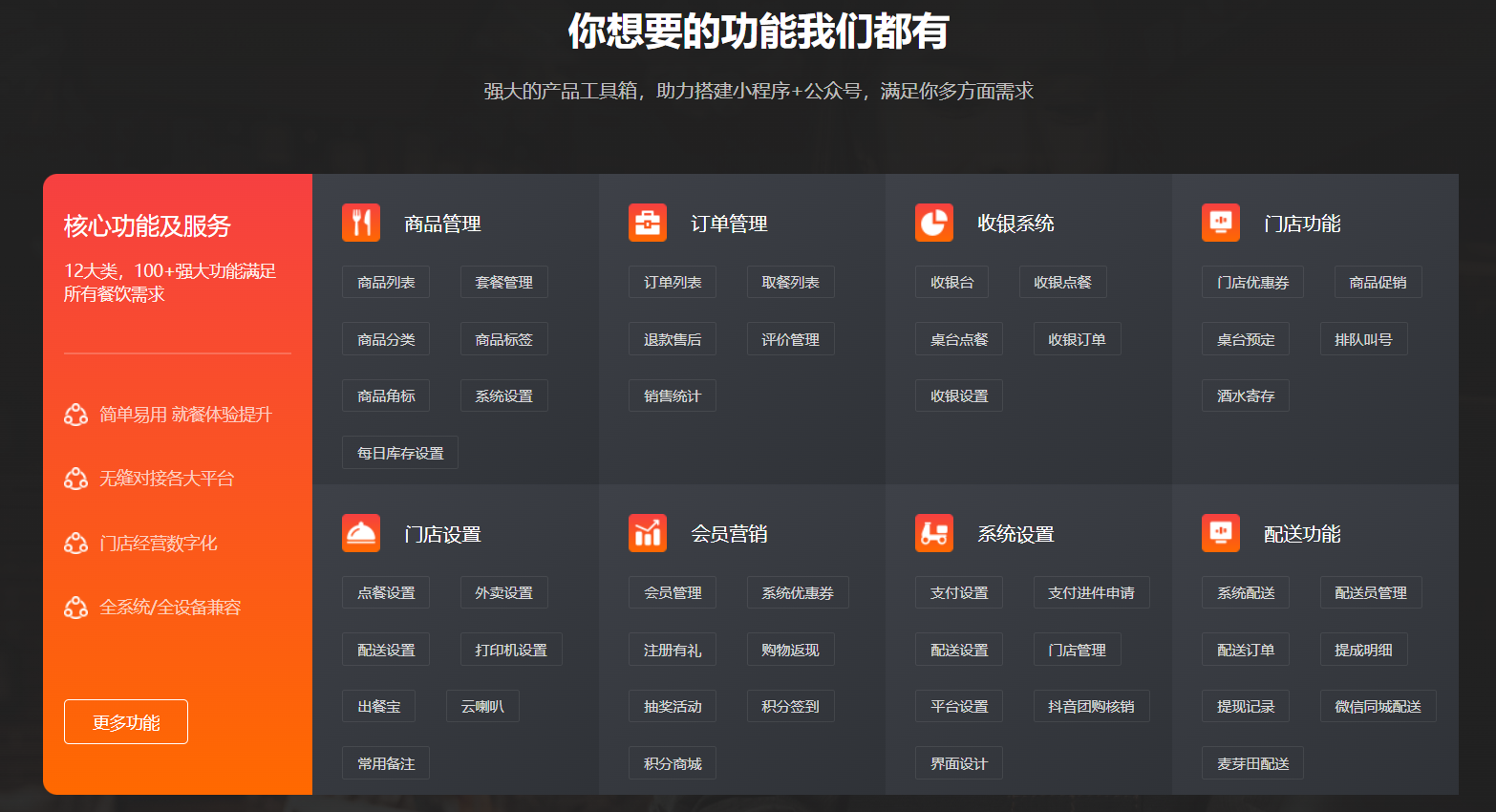Click the 无缝对接各大平台 text item

167,479
